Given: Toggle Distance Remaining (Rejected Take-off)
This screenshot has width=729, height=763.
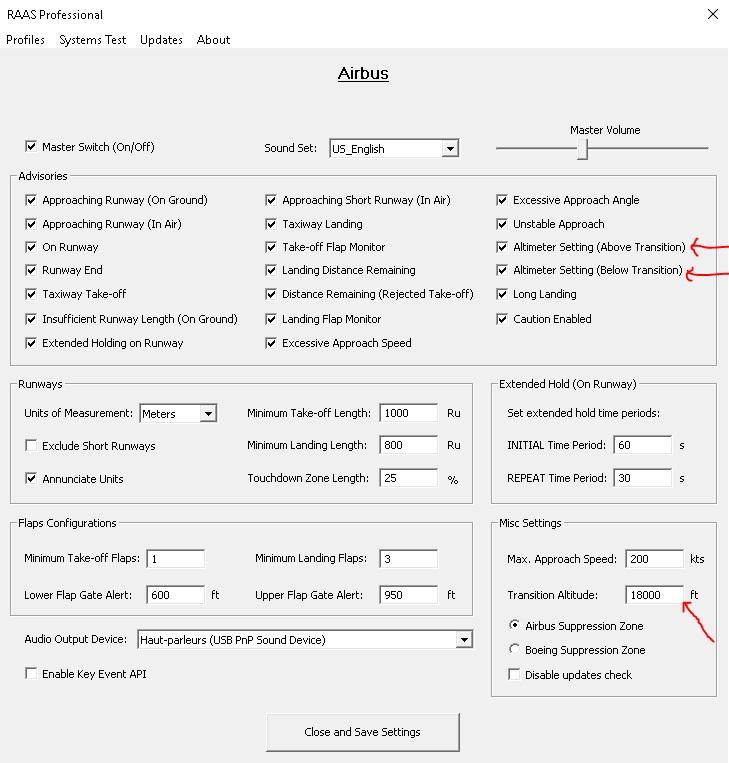Looking at the screenshot, I should (271, 294).
